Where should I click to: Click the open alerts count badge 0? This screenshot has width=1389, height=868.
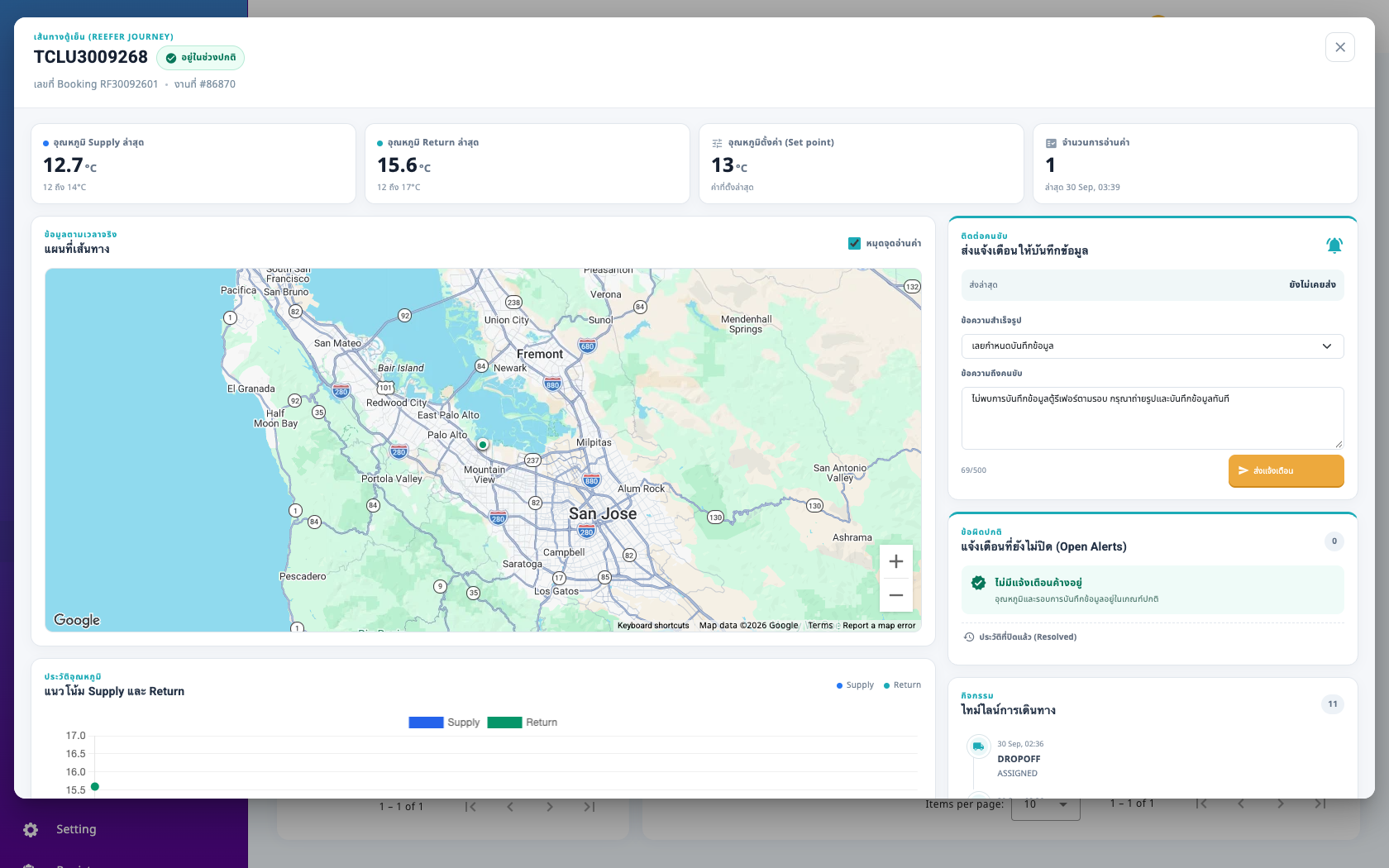pyautogui.click(x=1334, y=541)
